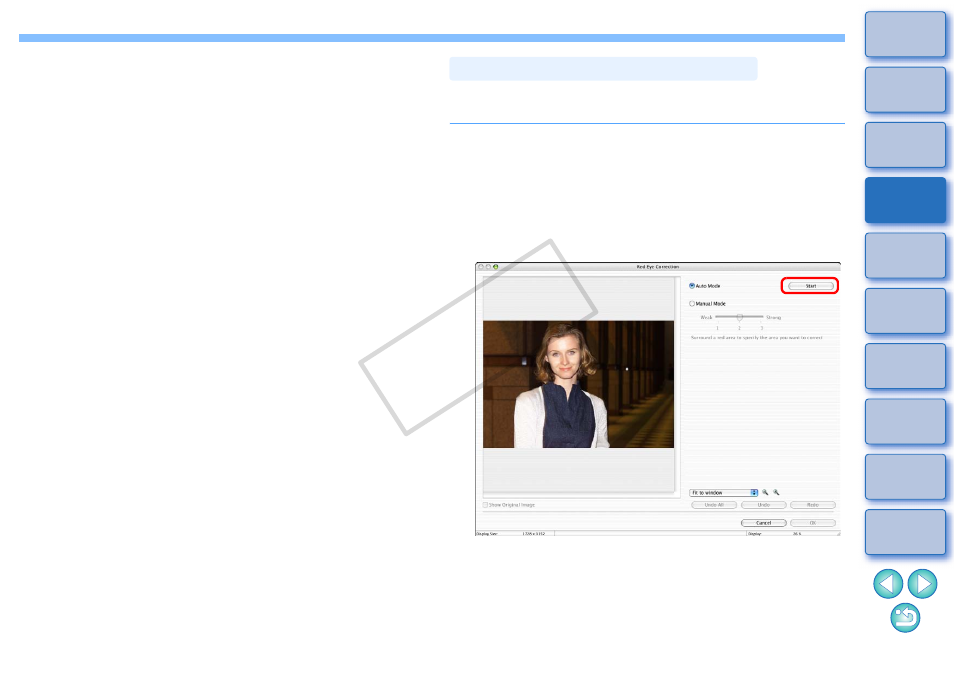Viewport: 954px width, 674px height.
Task: Open the Fit to window dropdown
Action: pos(723,493)
